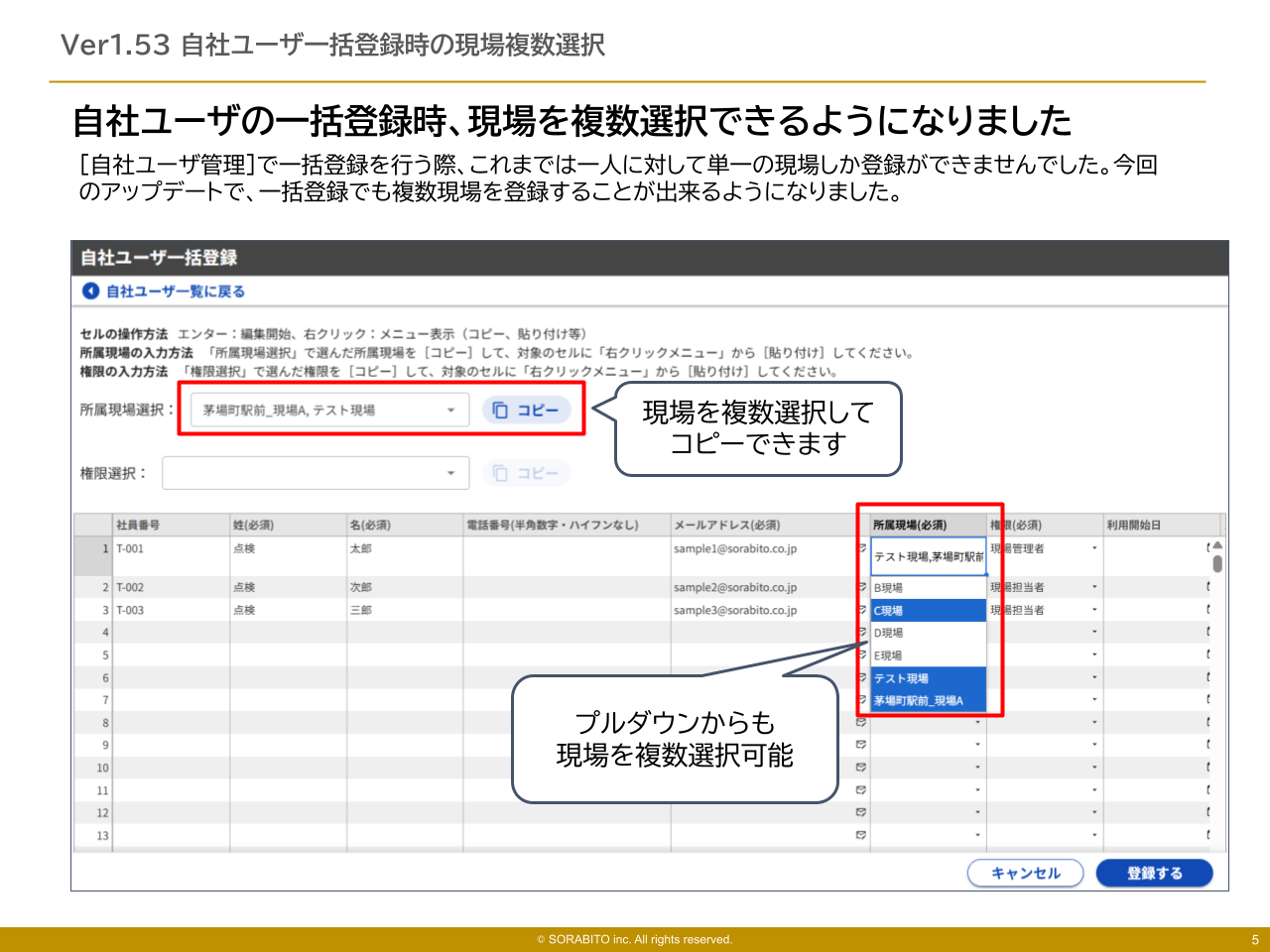Click the copy icon on the コピー button

[500, 410]
